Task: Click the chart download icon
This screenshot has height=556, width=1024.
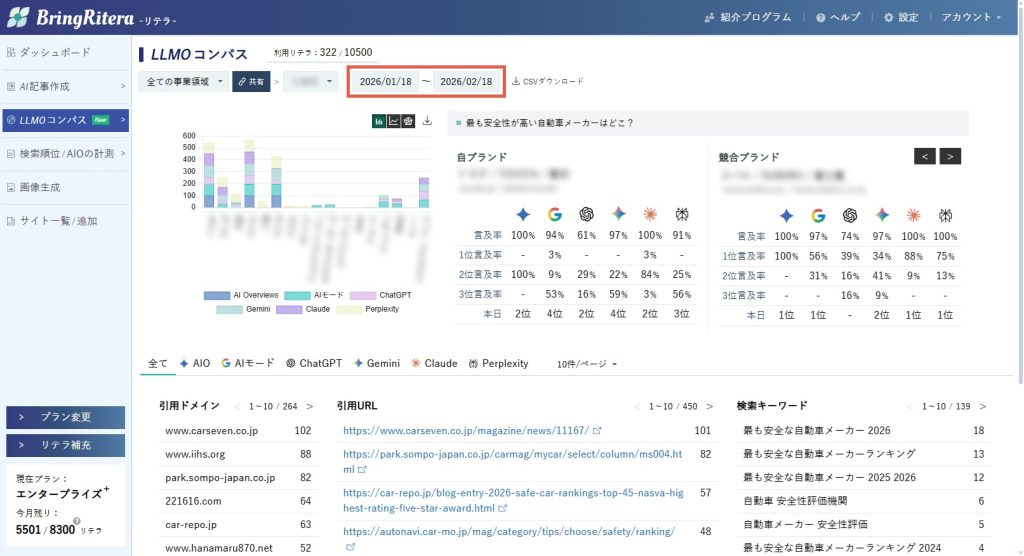Action: 428,121
